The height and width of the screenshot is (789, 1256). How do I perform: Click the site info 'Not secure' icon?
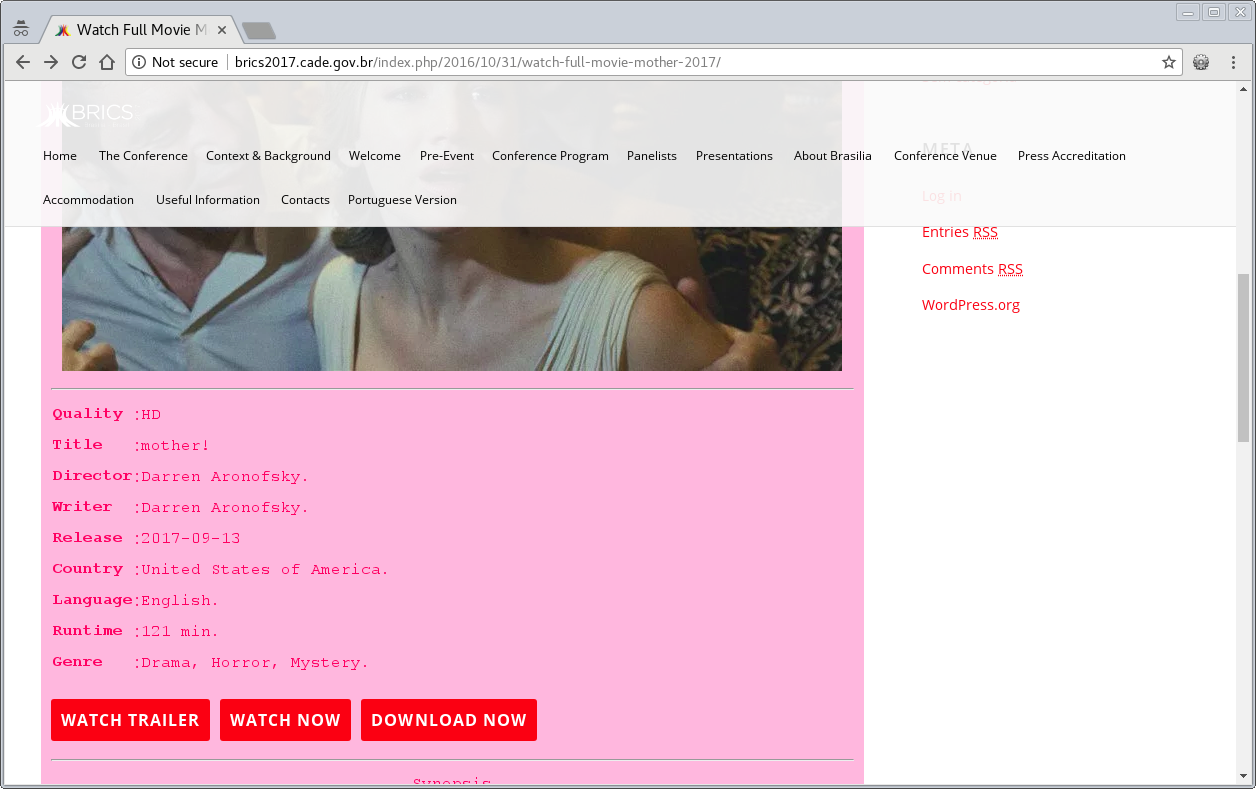(139, 62)
